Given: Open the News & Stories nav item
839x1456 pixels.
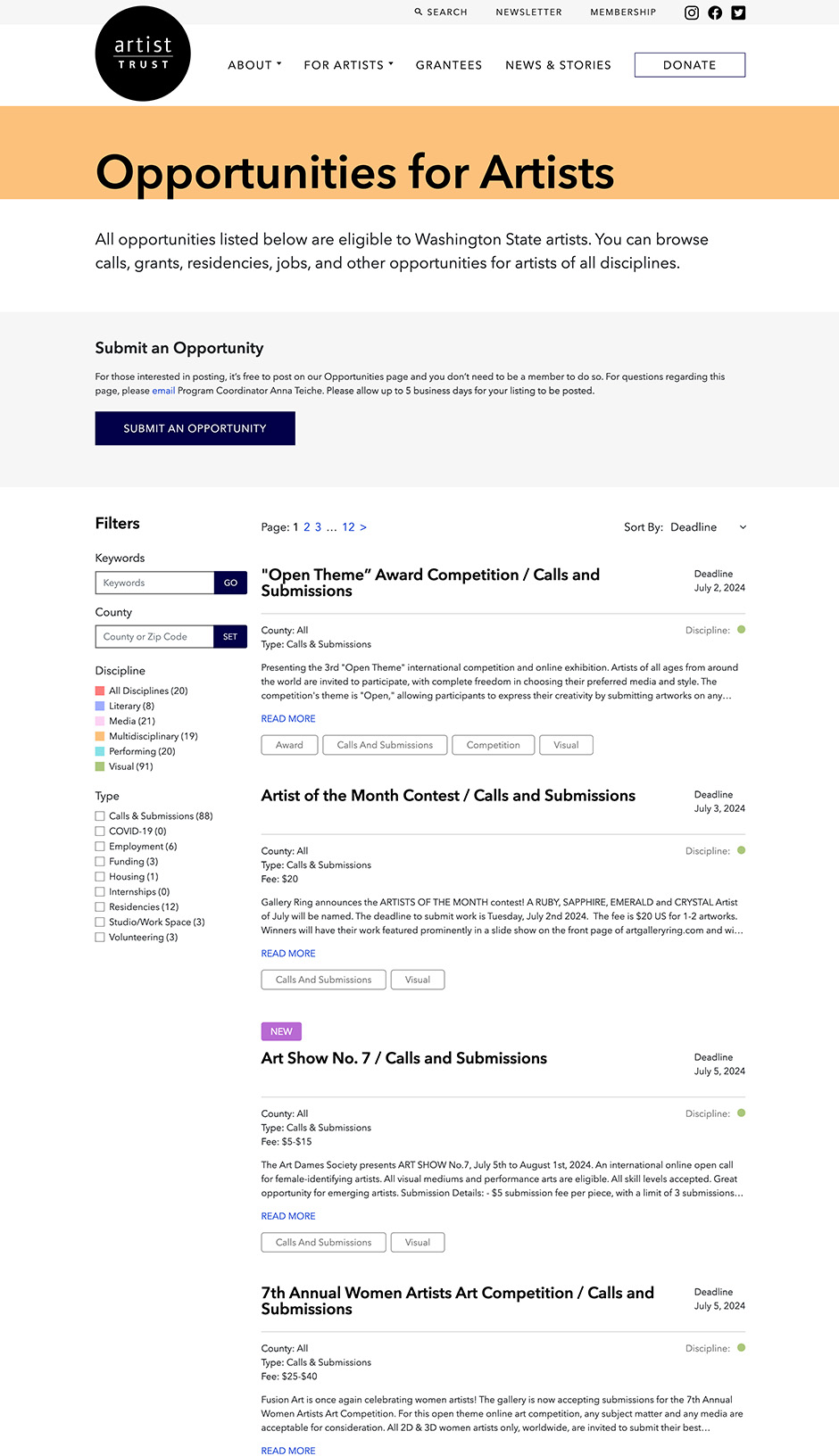Looking at the screenshot, I should pos(558,65).
